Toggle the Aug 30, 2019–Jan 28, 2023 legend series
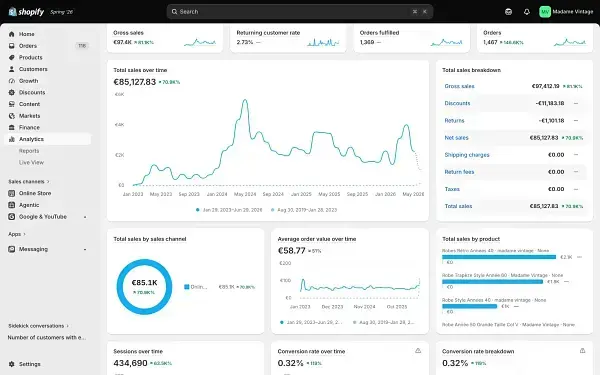The image size is (600, 375). pyautogui.click(x=304, y=210)
